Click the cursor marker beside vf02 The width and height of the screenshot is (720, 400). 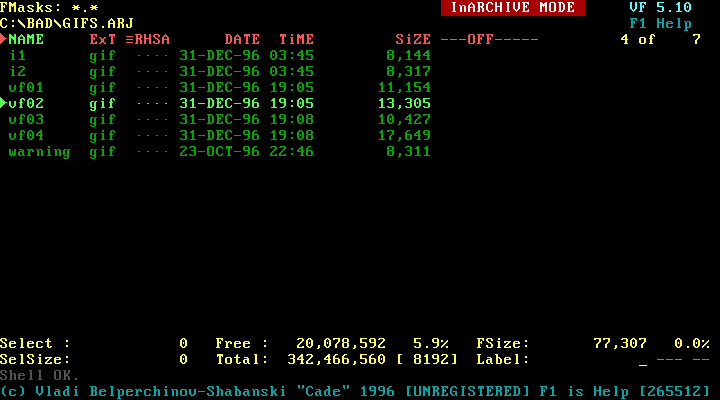(x=4, y=103)
